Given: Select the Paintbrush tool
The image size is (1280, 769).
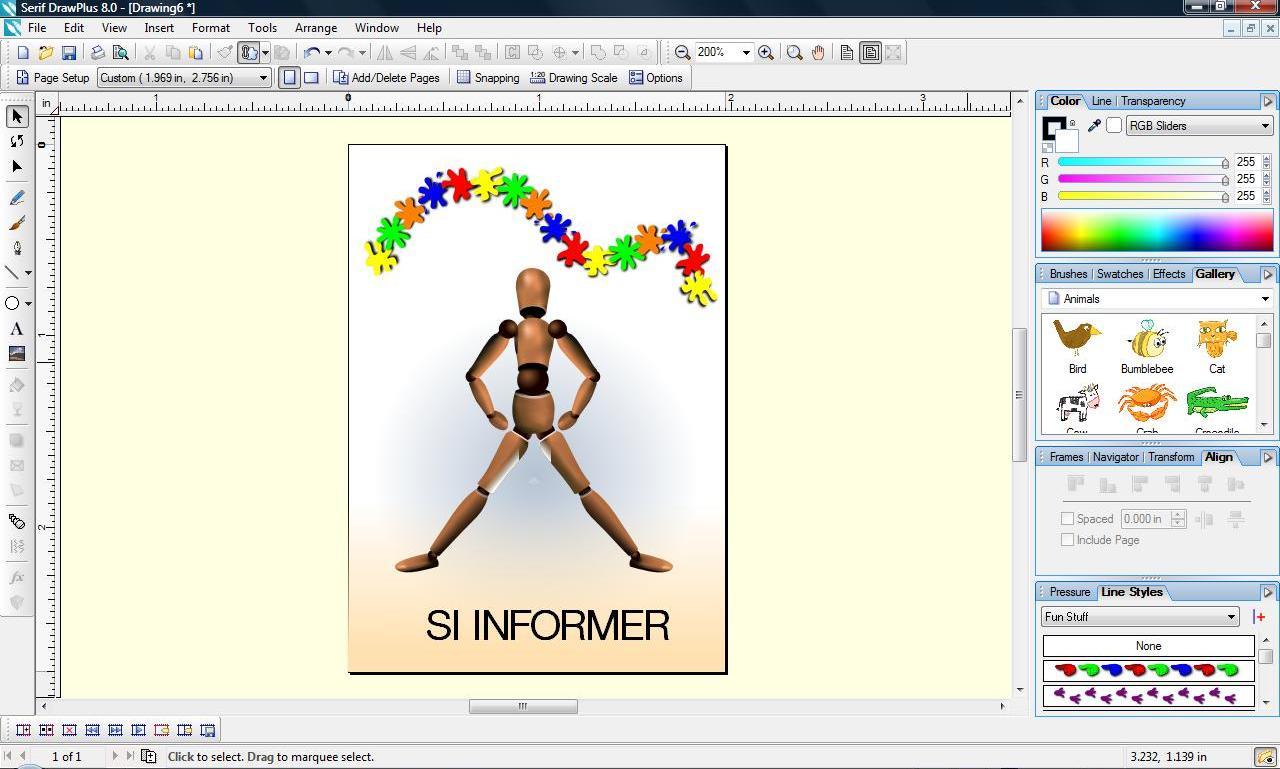Looking at the screenshot, I should tap(17, 223).
